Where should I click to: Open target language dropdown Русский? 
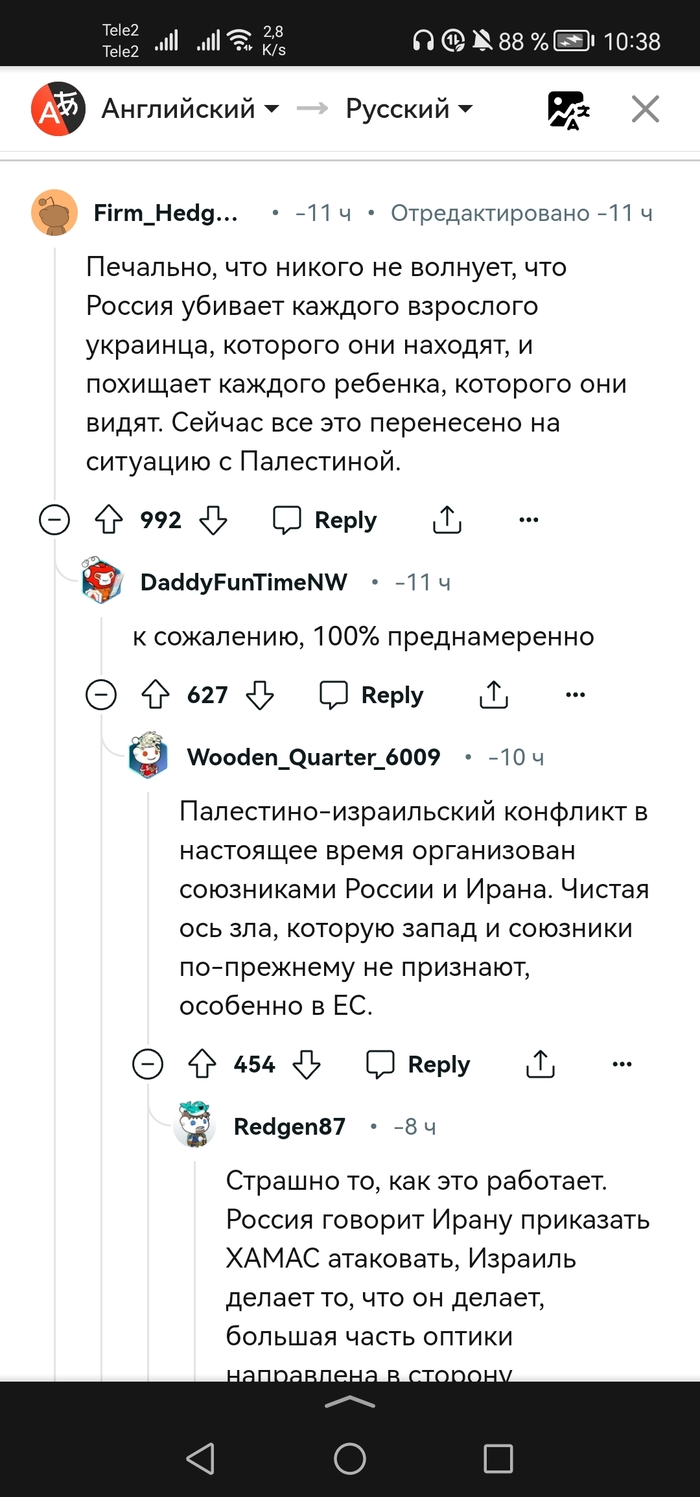tap(409, 109)
